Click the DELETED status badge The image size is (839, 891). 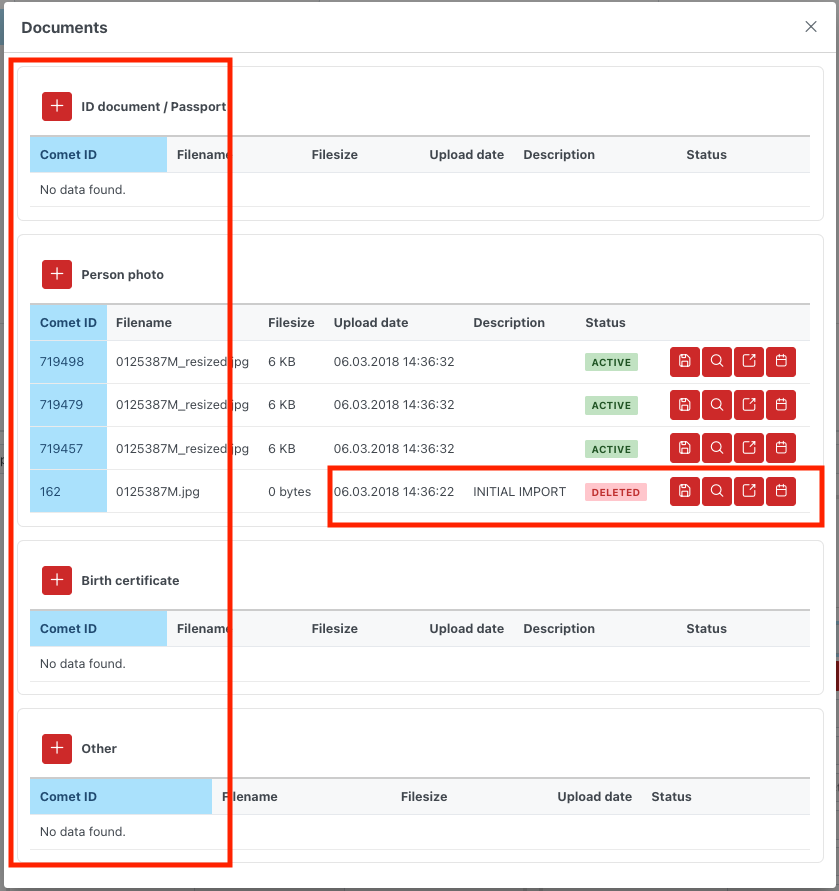(x=615, y=492)
